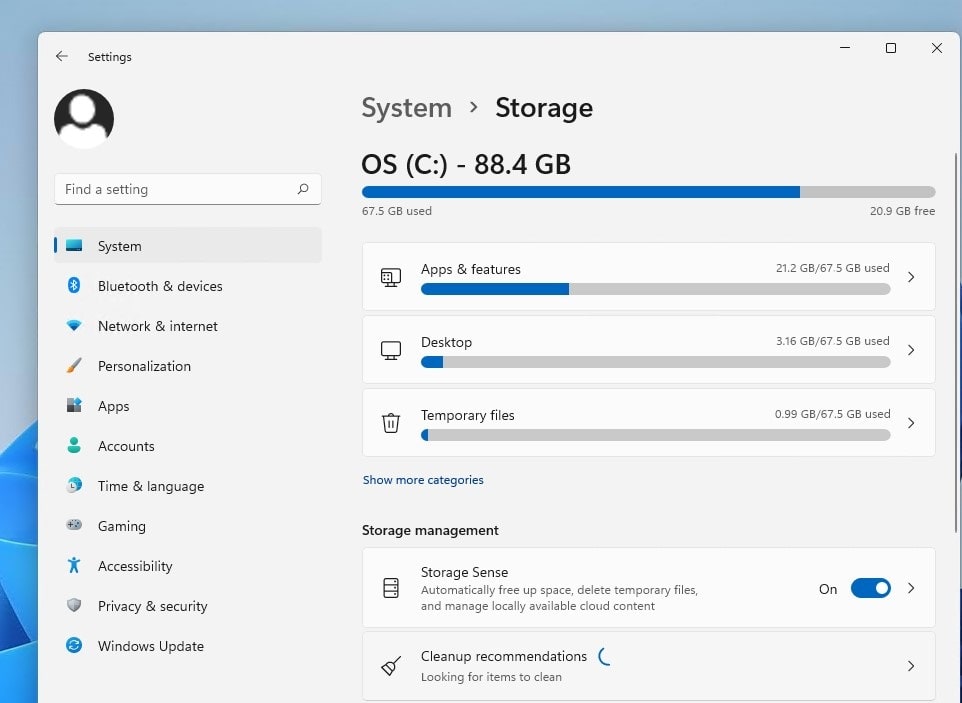Click the Gaming controller icon

point(74,526)
